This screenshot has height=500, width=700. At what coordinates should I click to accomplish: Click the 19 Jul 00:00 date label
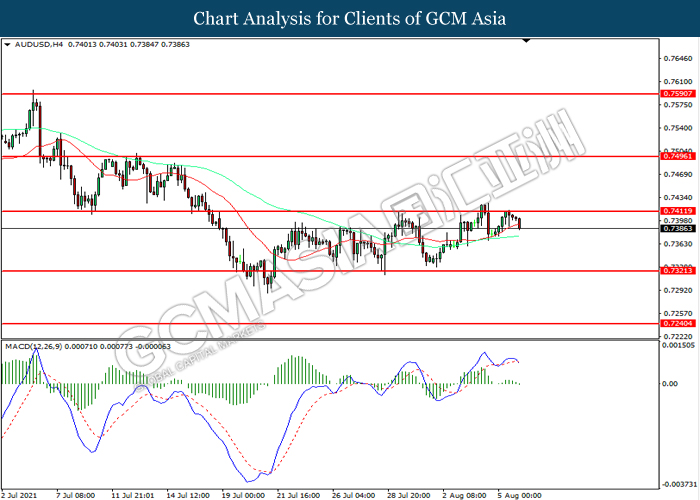point(243,494)
